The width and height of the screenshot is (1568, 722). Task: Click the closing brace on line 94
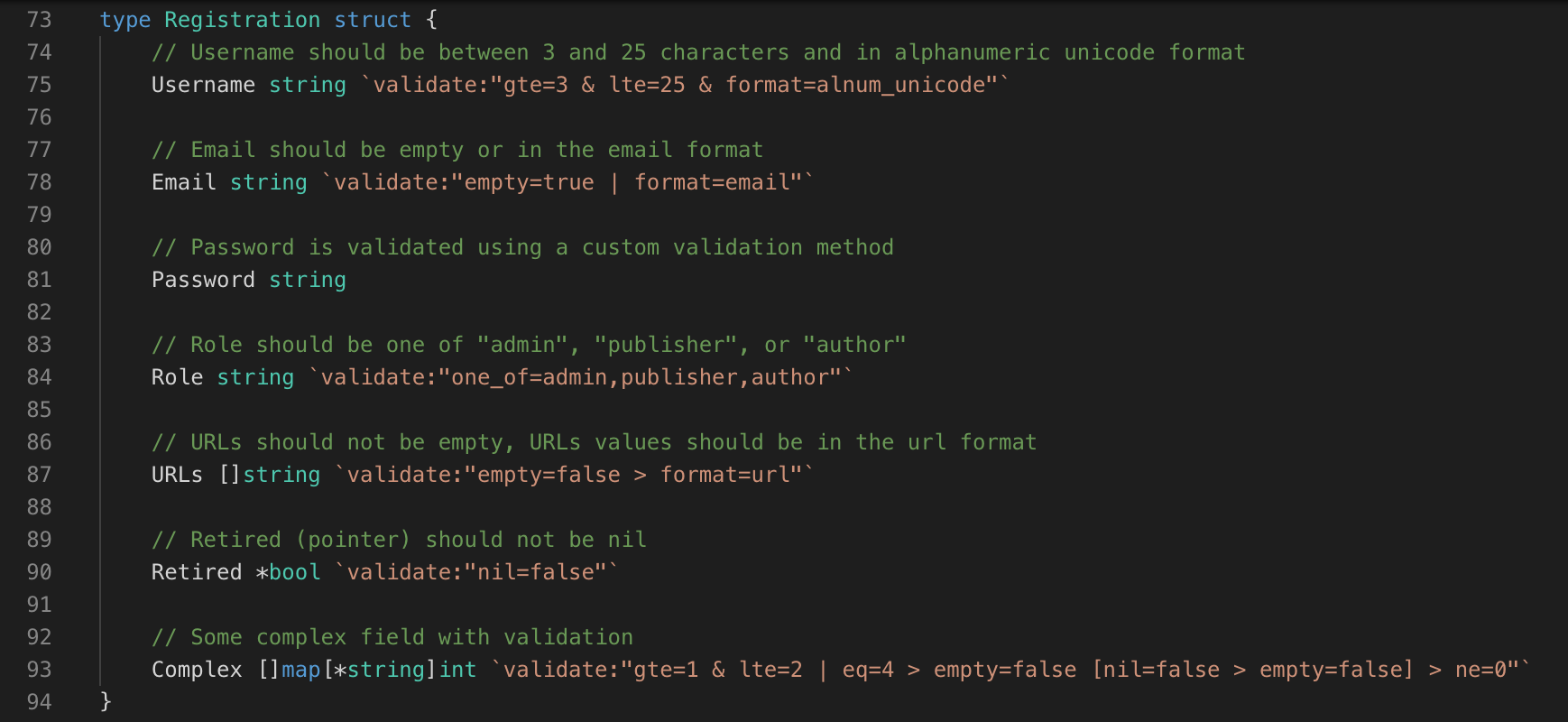tap(106, 701)
